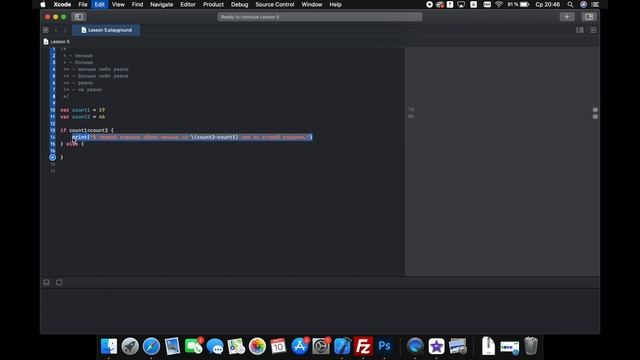Open the Window menu
The image size is (640, 360).
coord(312,4)
